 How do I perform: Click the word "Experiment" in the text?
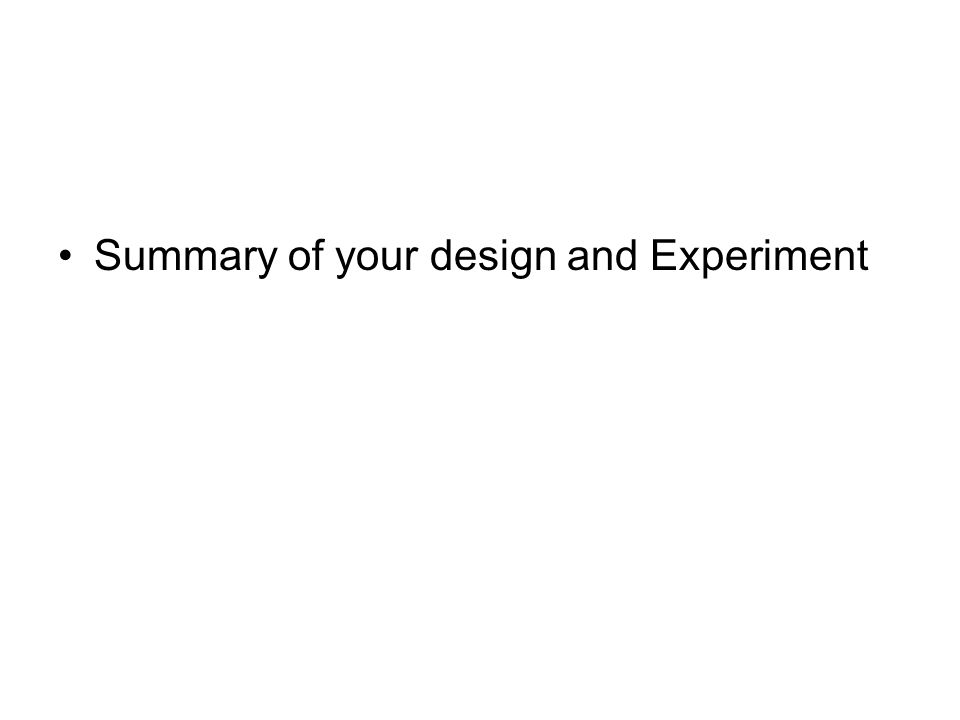[759, 256]
